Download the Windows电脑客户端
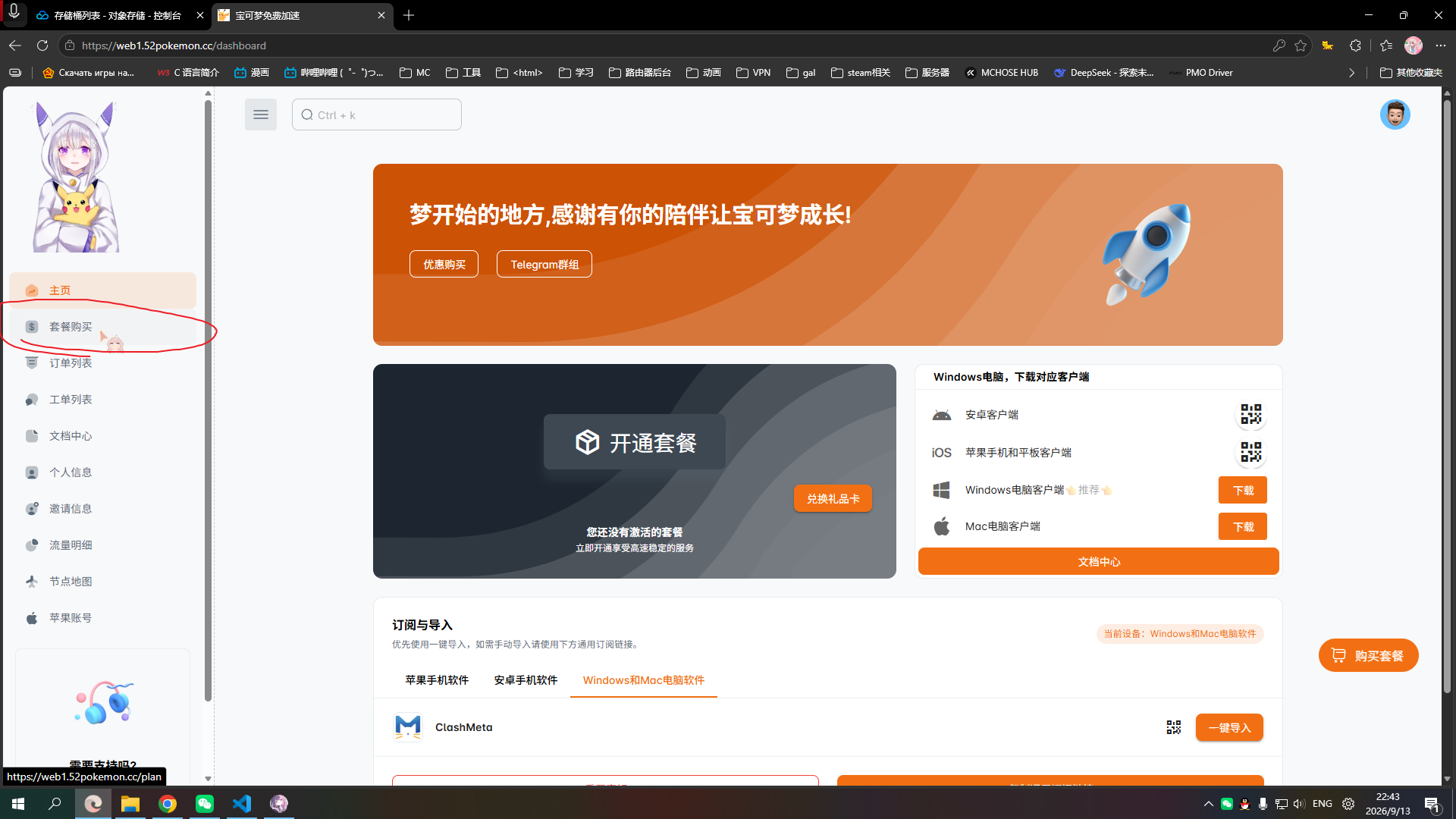This screenshot has width=1456, height=819. pyautogui.click(x=1243, y=490)
